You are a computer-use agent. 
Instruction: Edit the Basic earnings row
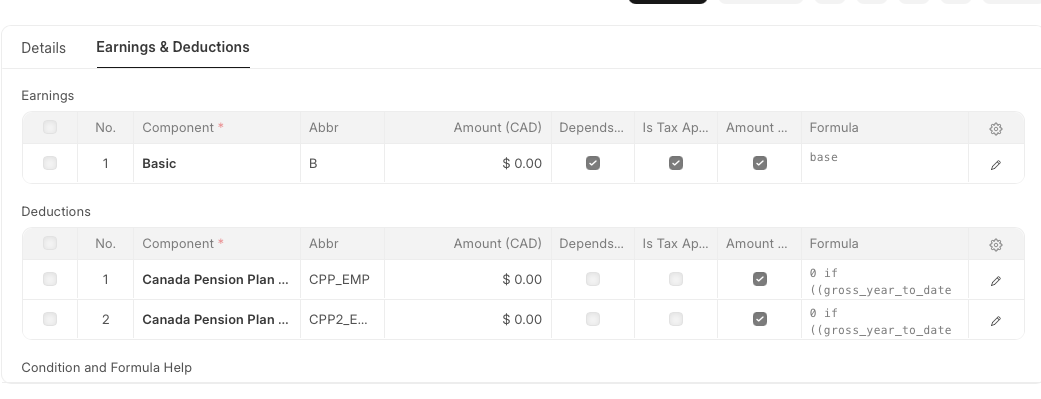pyautogui.click(x=995, y=165)
